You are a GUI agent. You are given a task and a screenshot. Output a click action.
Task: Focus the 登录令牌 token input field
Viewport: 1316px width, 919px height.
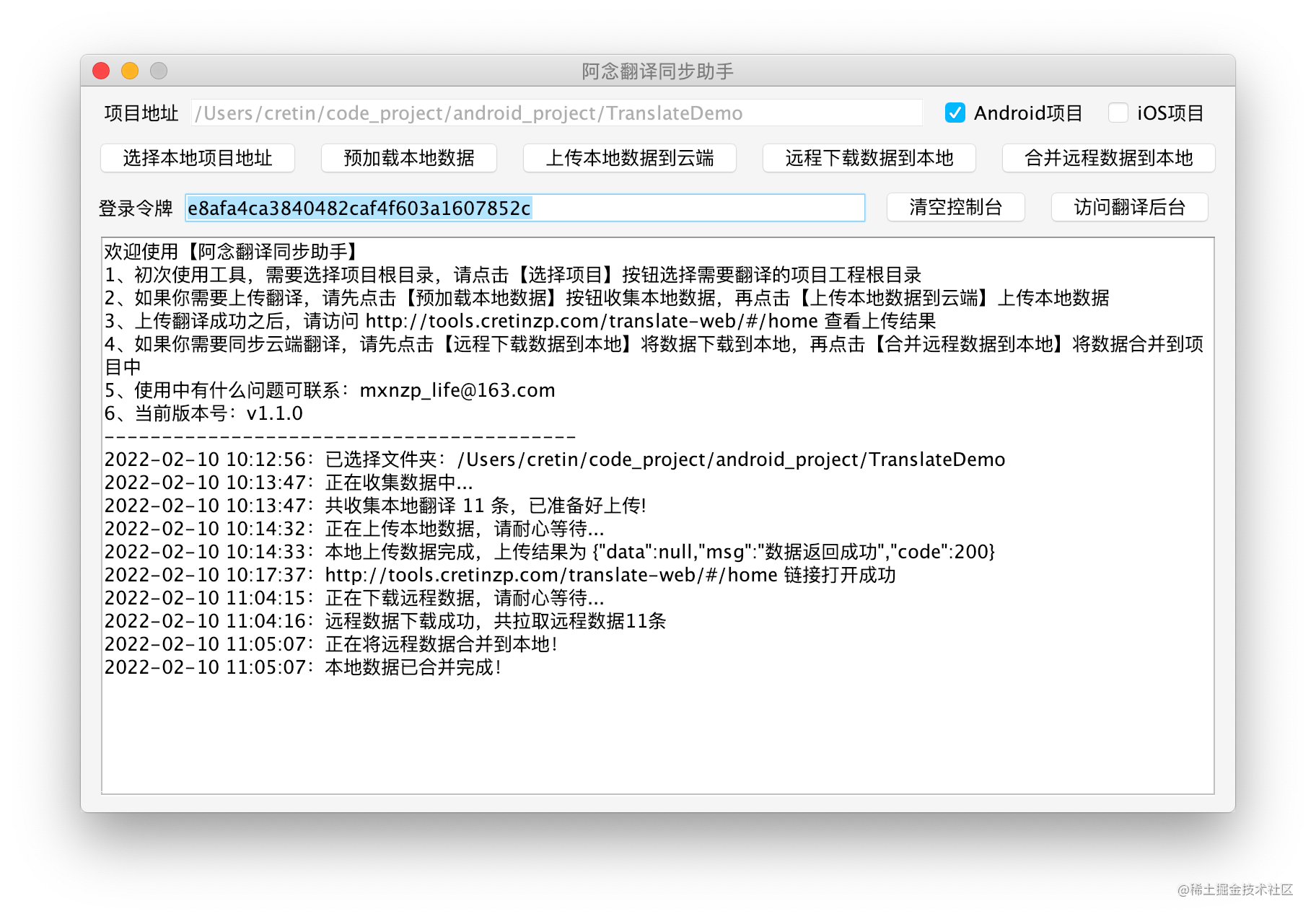(x=525, y=208)
